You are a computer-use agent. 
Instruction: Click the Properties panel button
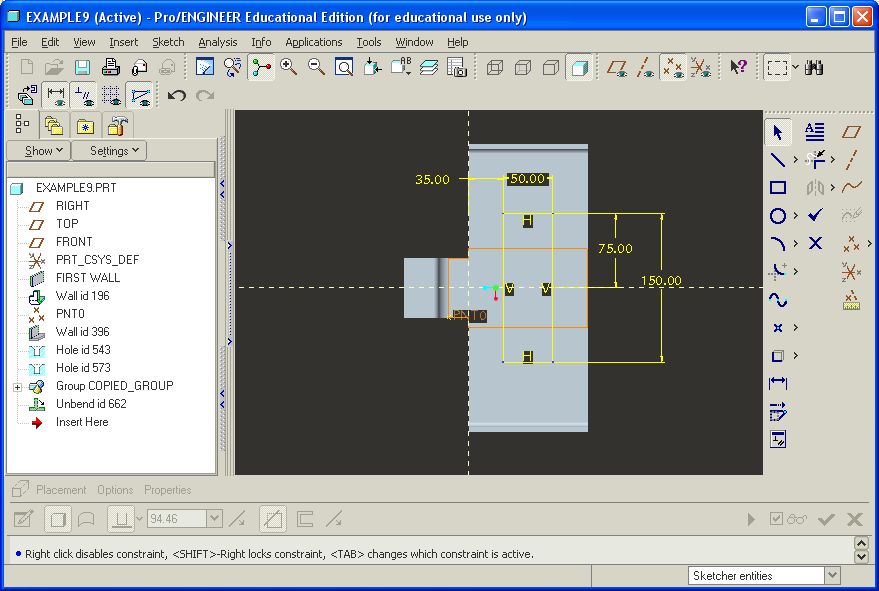tap(167, 490)
